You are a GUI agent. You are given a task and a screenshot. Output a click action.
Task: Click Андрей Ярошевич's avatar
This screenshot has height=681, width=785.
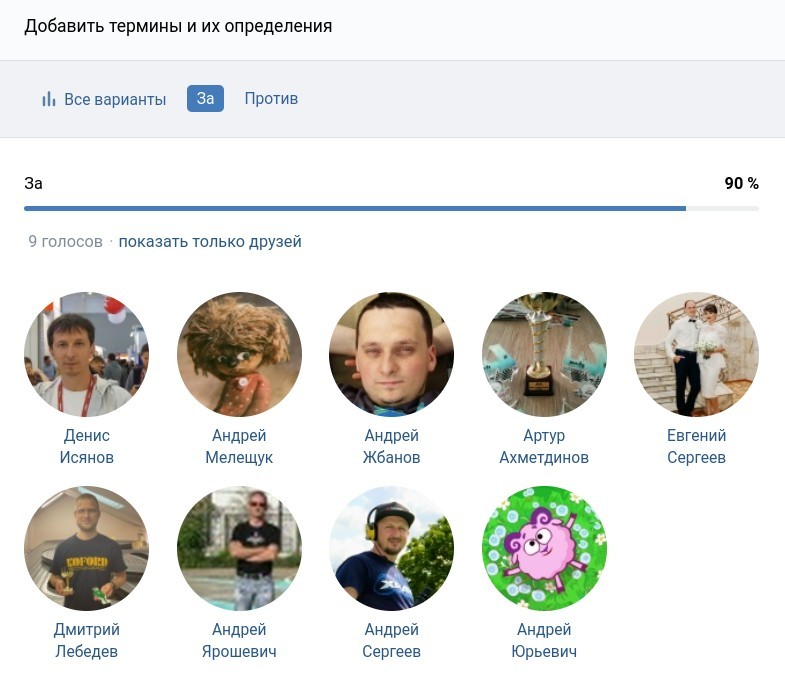pyautogui.click(x=239, y=548)
